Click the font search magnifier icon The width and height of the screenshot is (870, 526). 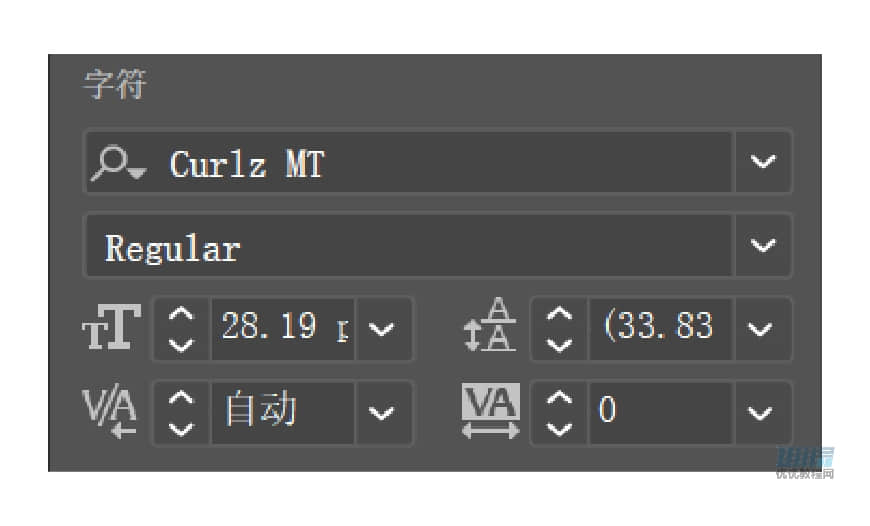coord(118,163)
